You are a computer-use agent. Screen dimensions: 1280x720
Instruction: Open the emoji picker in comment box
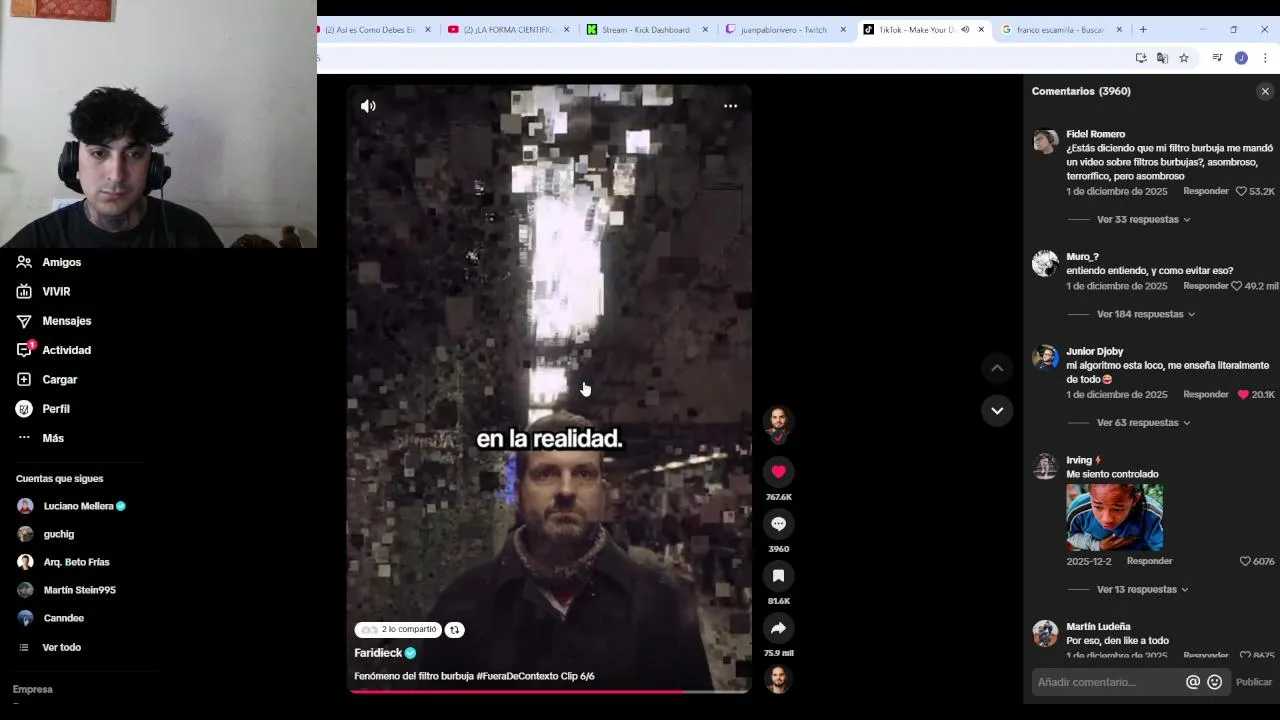[1215, 682]
